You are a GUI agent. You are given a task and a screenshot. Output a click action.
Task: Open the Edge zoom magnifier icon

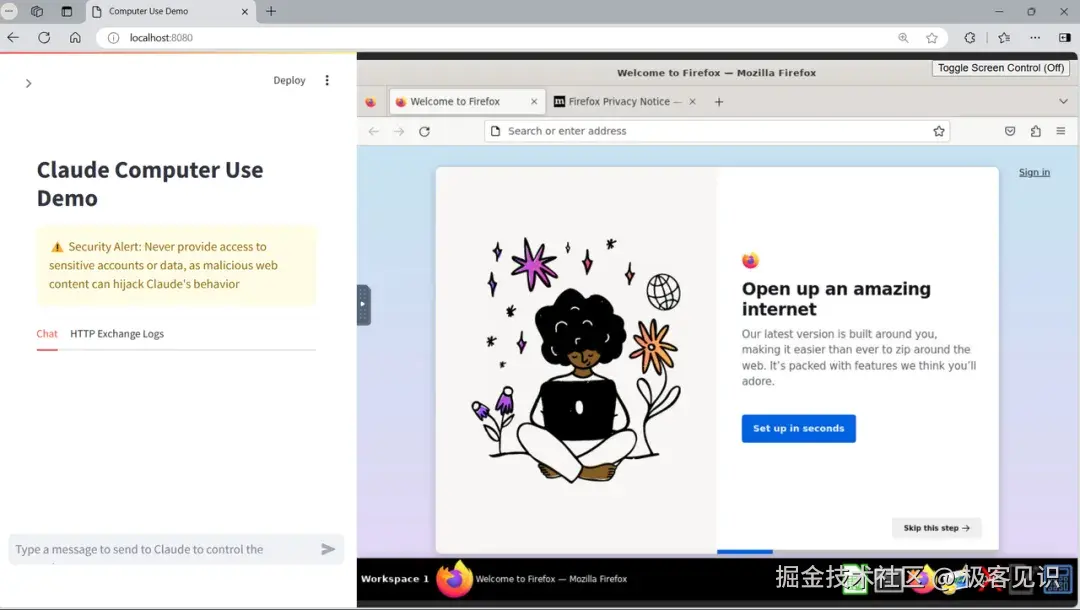coord(903,38)
